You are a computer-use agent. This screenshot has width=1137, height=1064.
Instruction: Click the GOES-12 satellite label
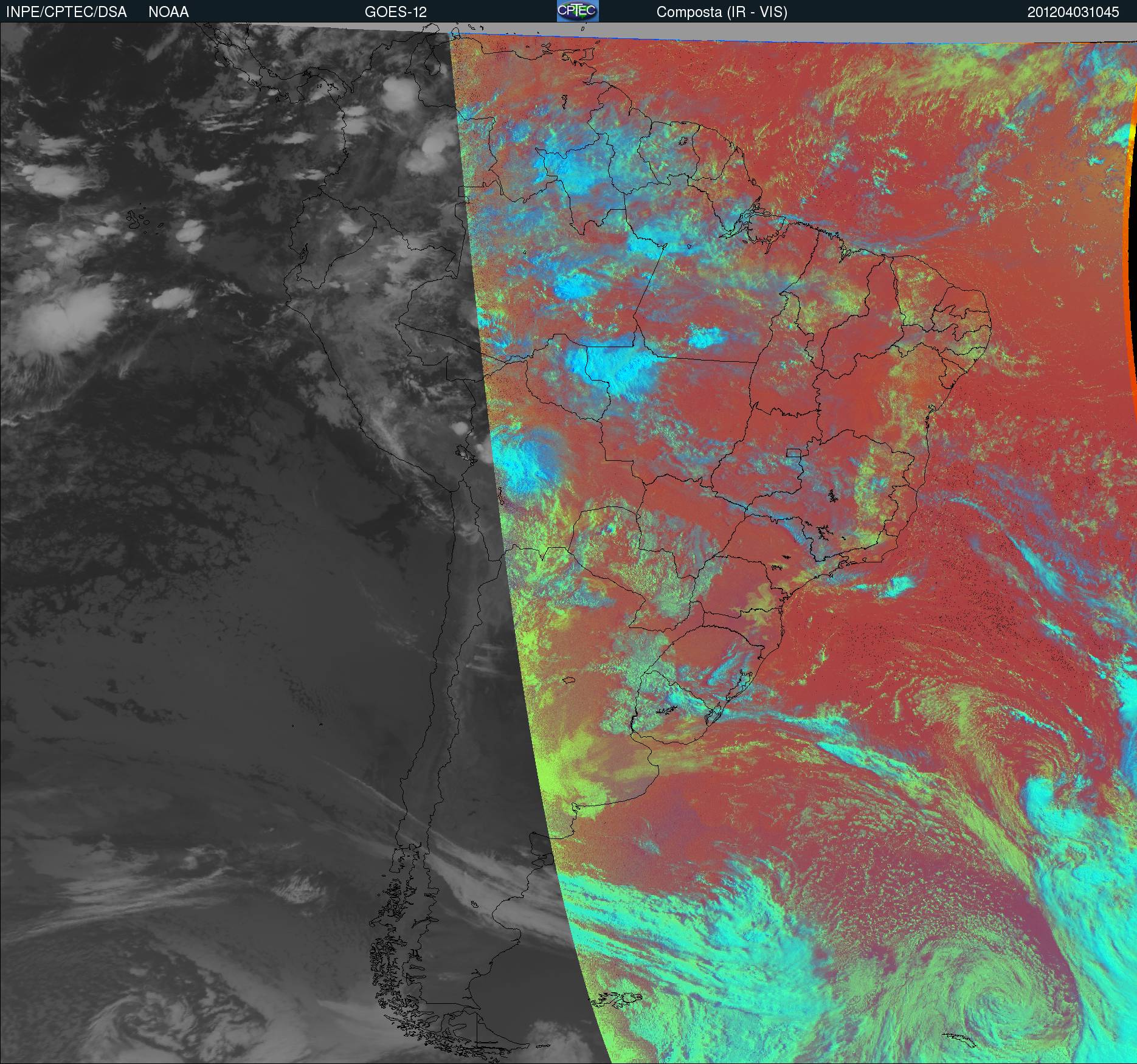click(395, 12)
